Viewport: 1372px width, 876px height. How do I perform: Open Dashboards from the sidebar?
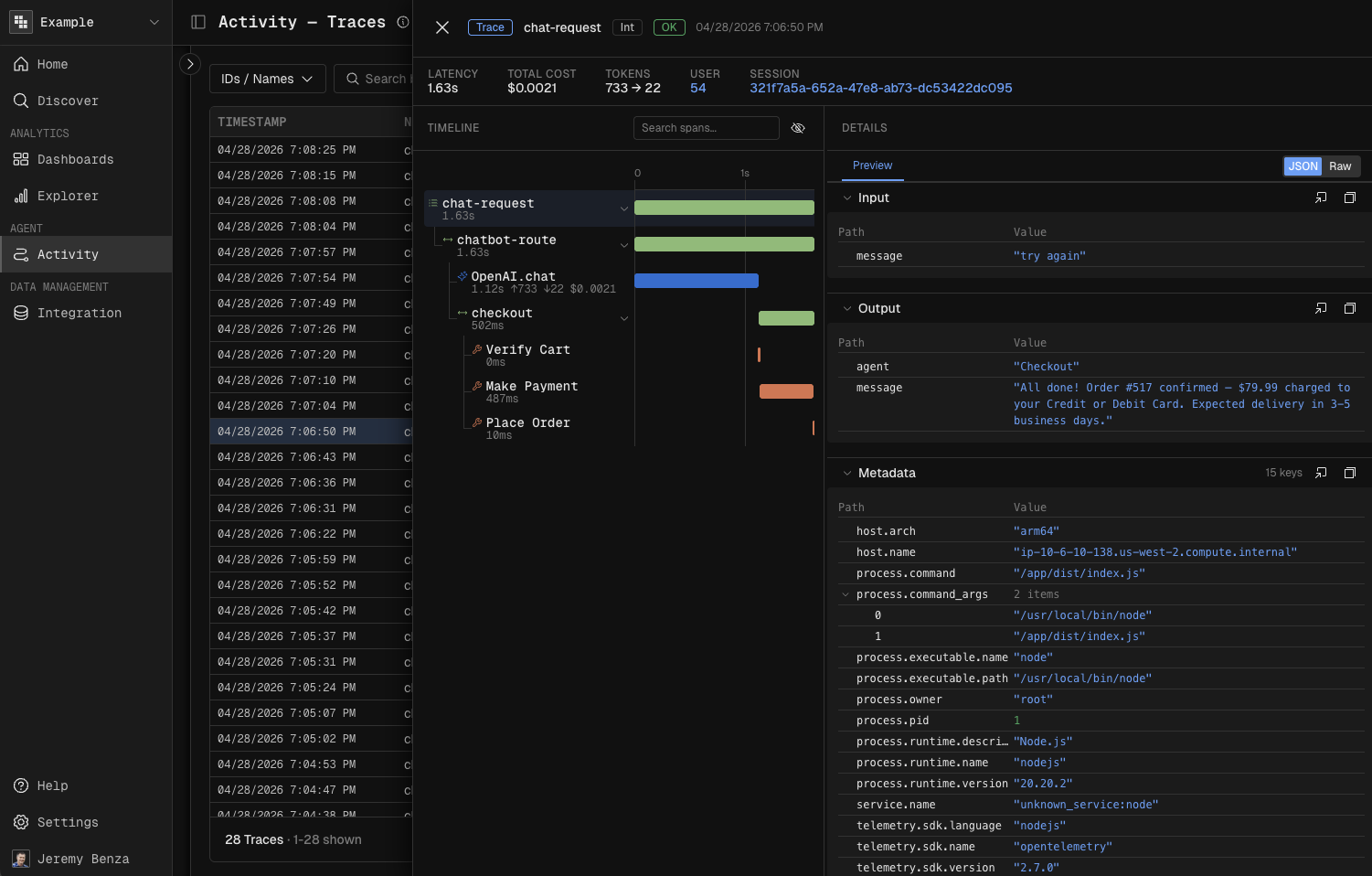pos(75,159)
